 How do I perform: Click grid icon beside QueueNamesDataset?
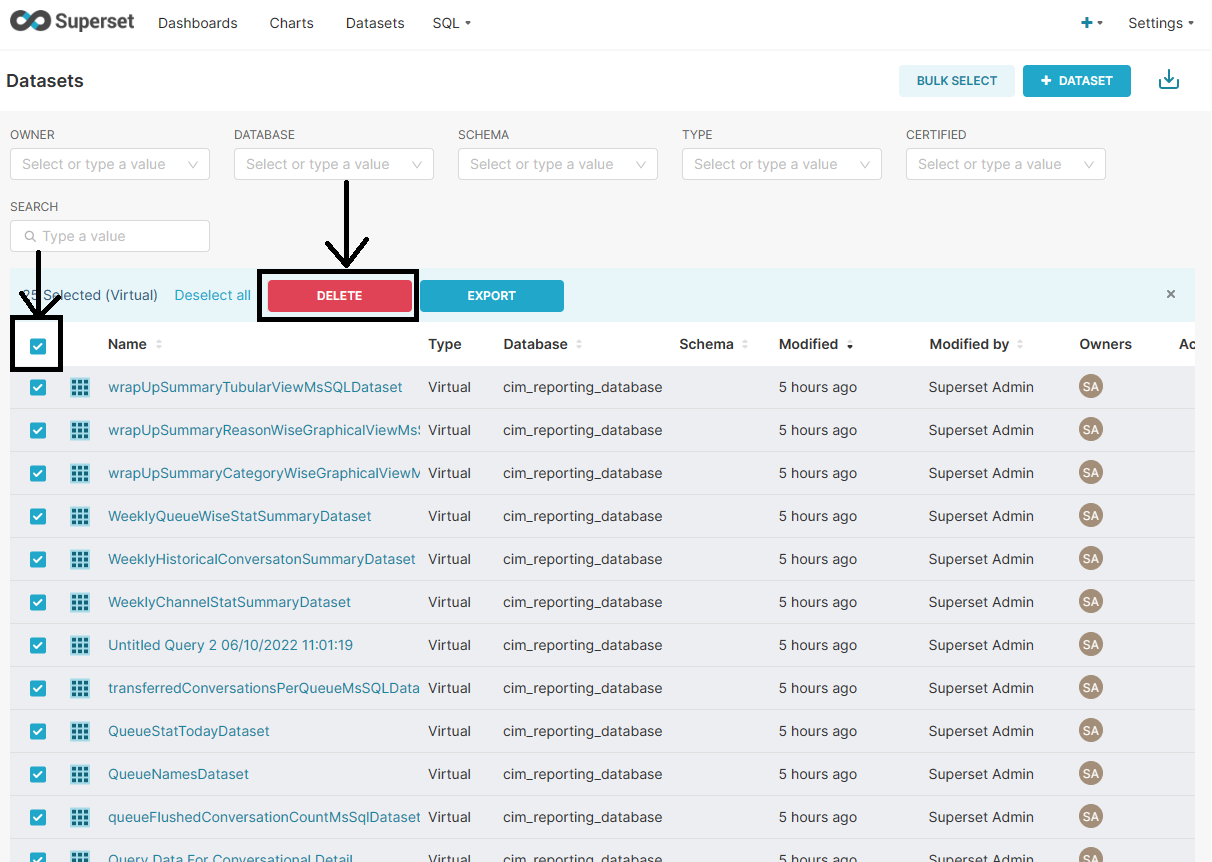(x=80, y=774)
